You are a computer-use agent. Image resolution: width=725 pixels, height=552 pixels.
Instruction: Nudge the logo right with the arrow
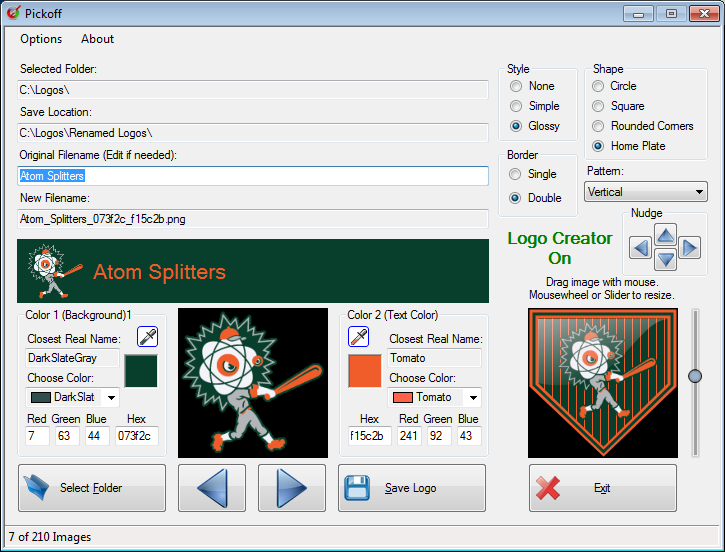pos(689,248)
